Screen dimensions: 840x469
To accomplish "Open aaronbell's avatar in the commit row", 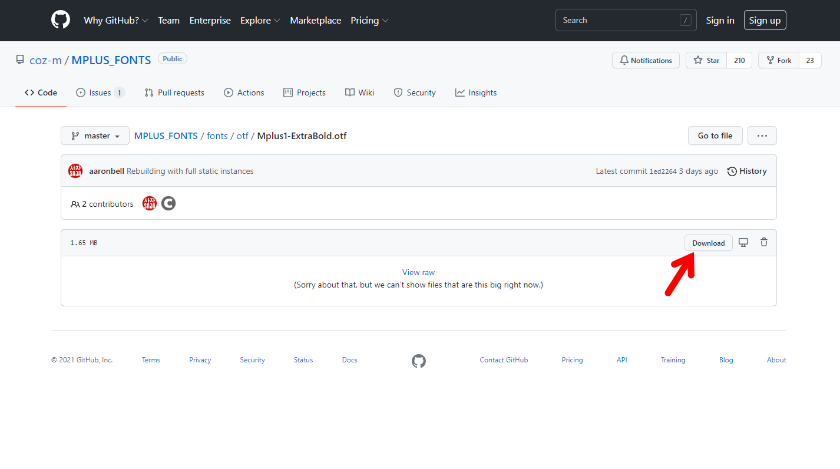I will [x=75, y=171].
